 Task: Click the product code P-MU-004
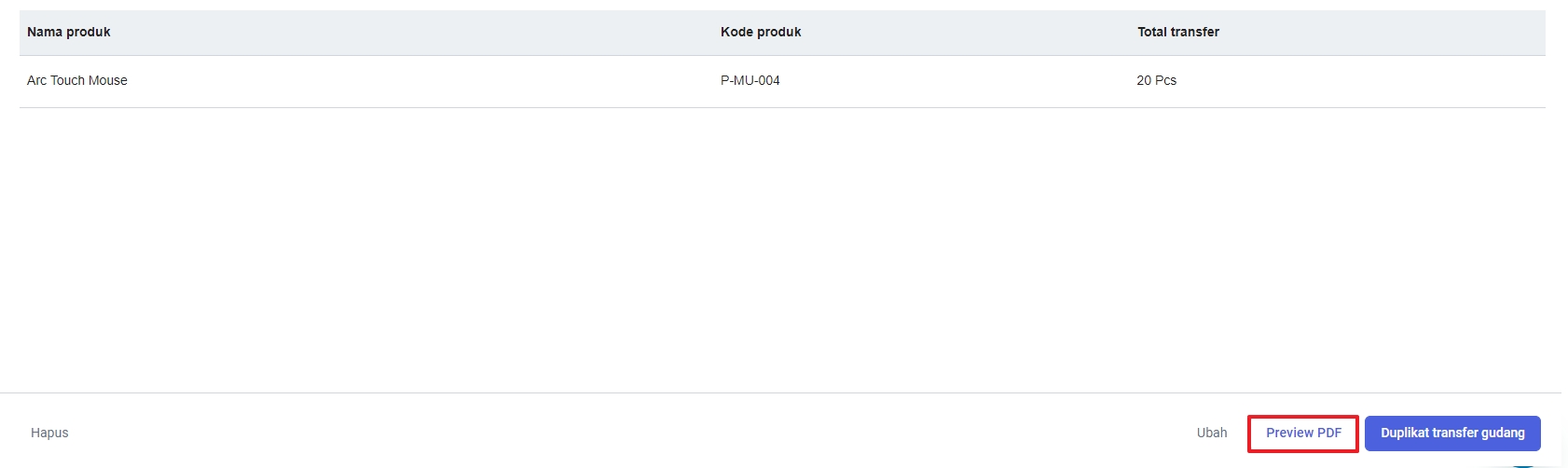tap(750, 80)
